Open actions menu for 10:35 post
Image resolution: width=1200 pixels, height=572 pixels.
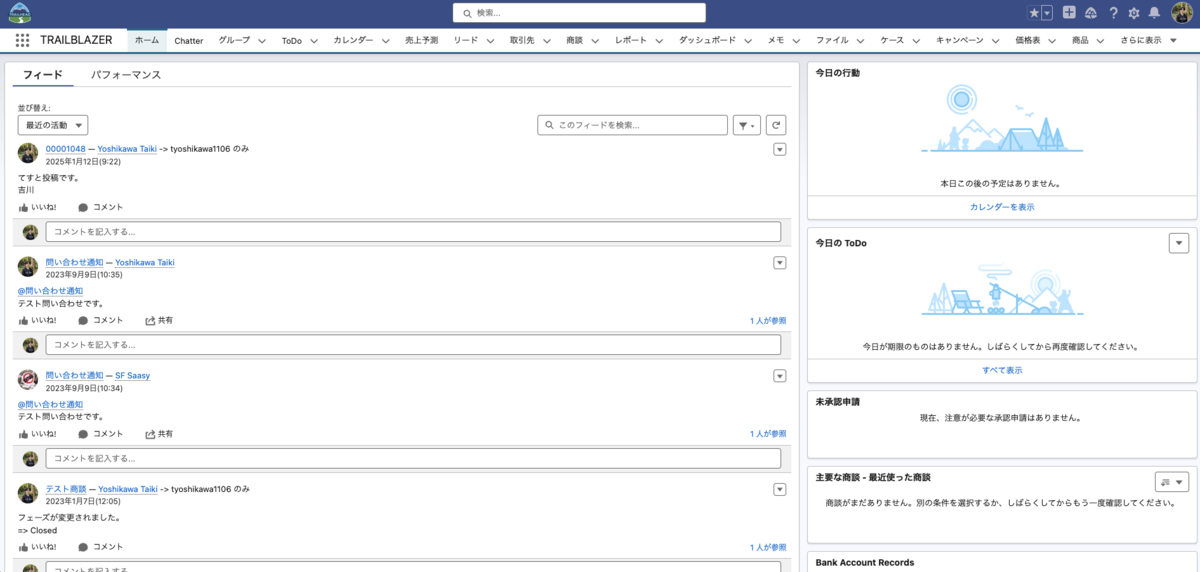pos(780,263)
